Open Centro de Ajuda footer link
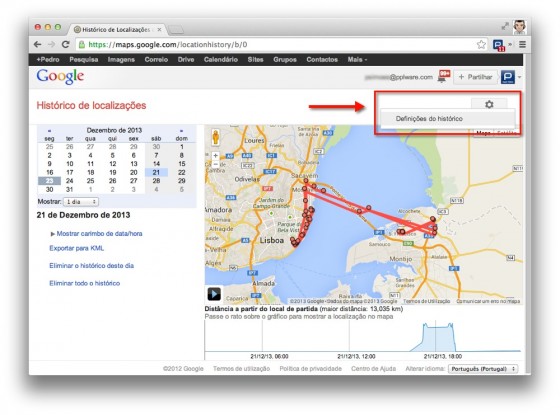Viewport: 560px width, 415px height. pos(373,369)
